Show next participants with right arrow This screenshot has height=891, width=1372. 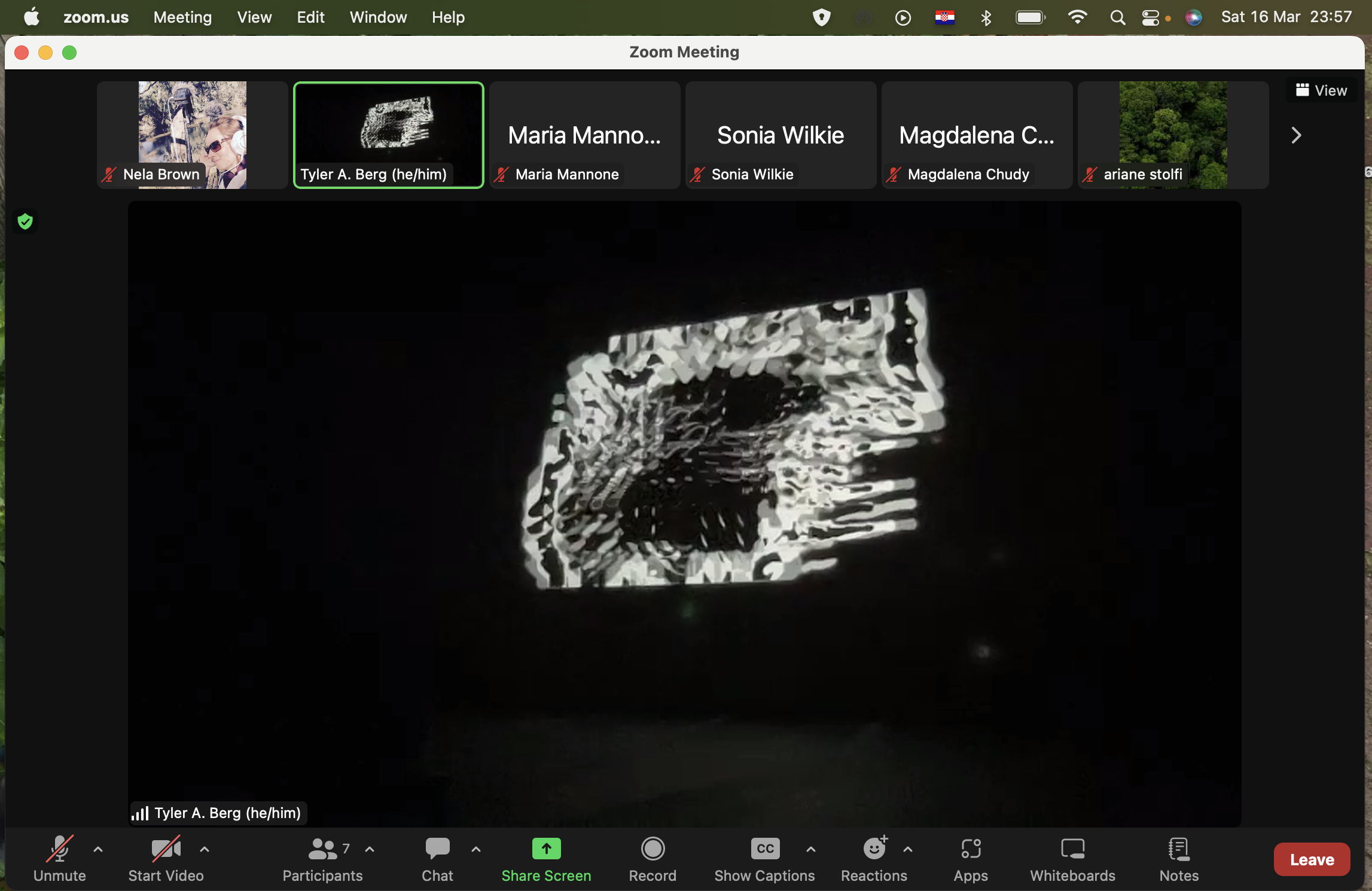(1296, 135)
